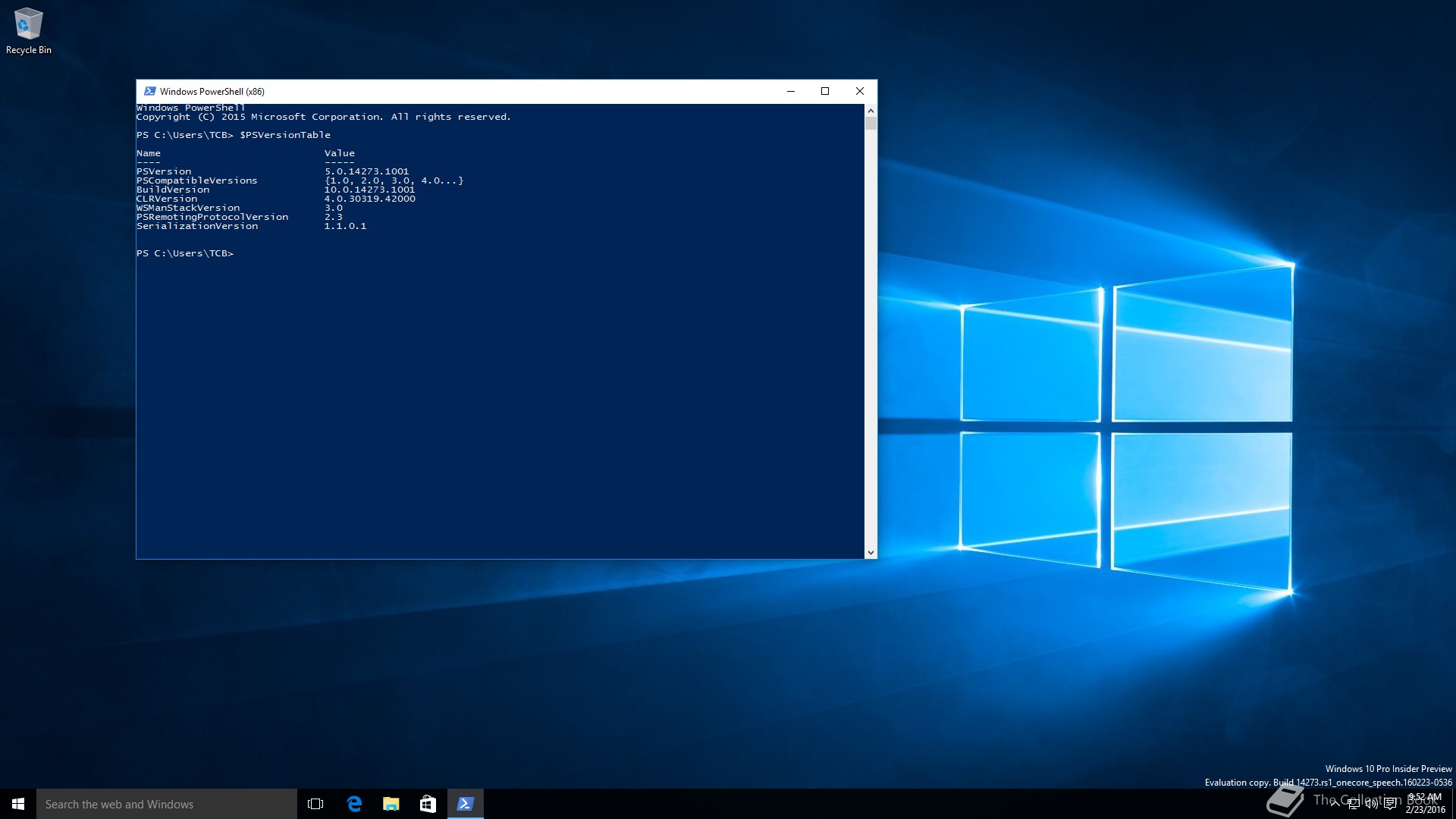This screenshot has width=1456, height=819.
Task: Open File Explorer from the taskbar
Action: (391, 804)
